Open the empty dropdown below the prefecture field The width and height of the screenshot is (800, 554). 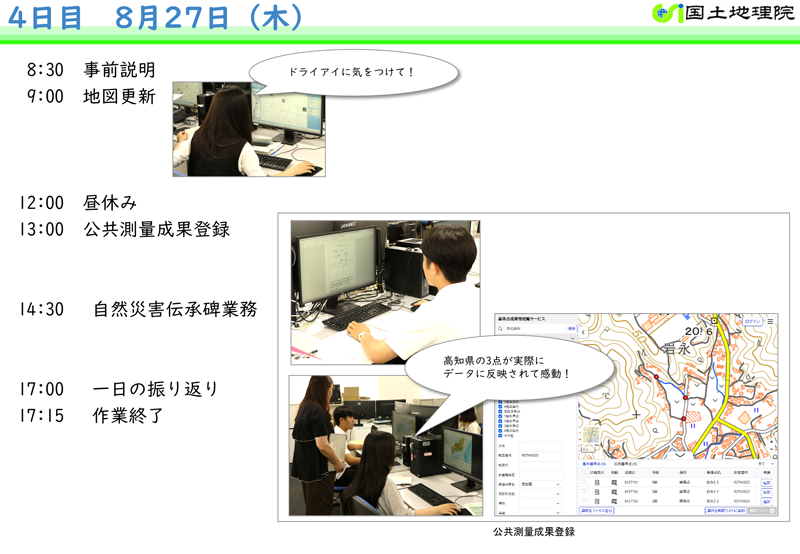click(541, 494)
